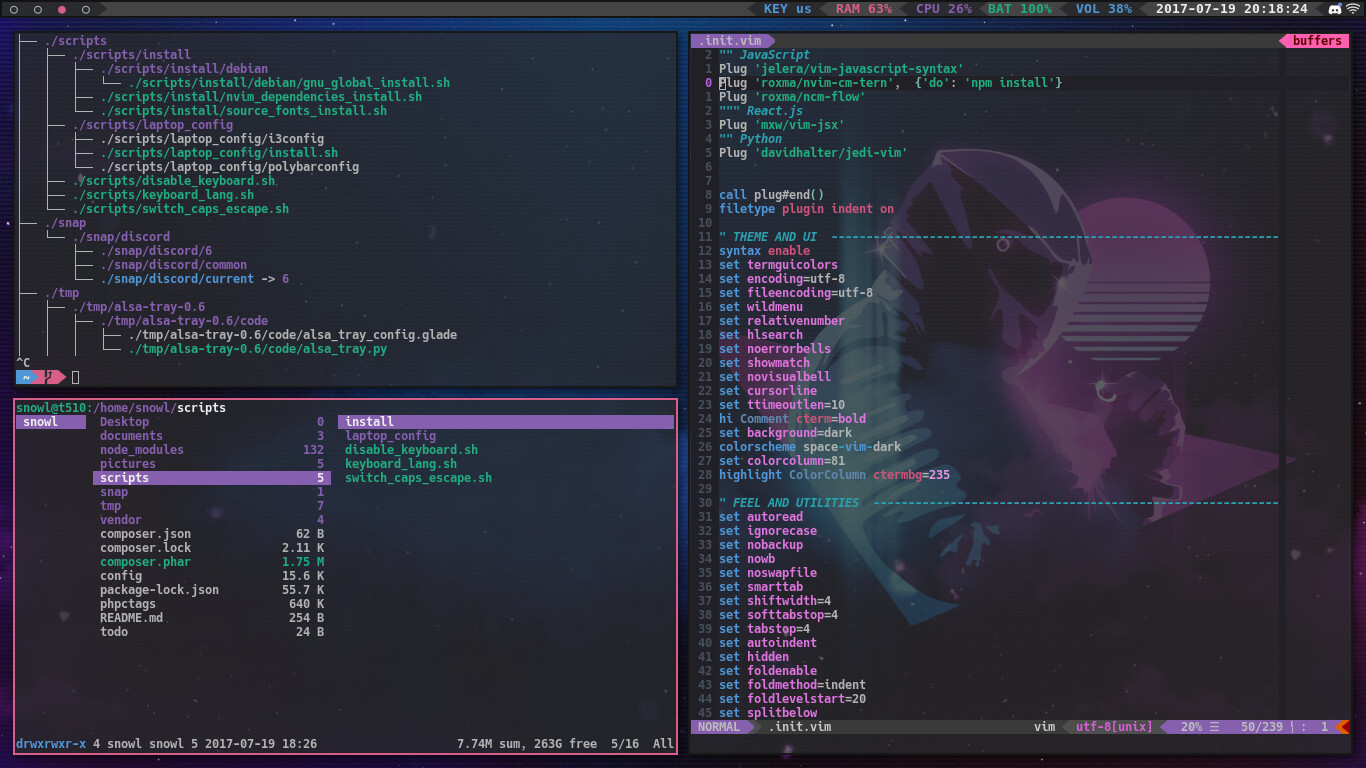Open the node_modules directory in ranger
1366x768 pixels.
tap(141, 450)
